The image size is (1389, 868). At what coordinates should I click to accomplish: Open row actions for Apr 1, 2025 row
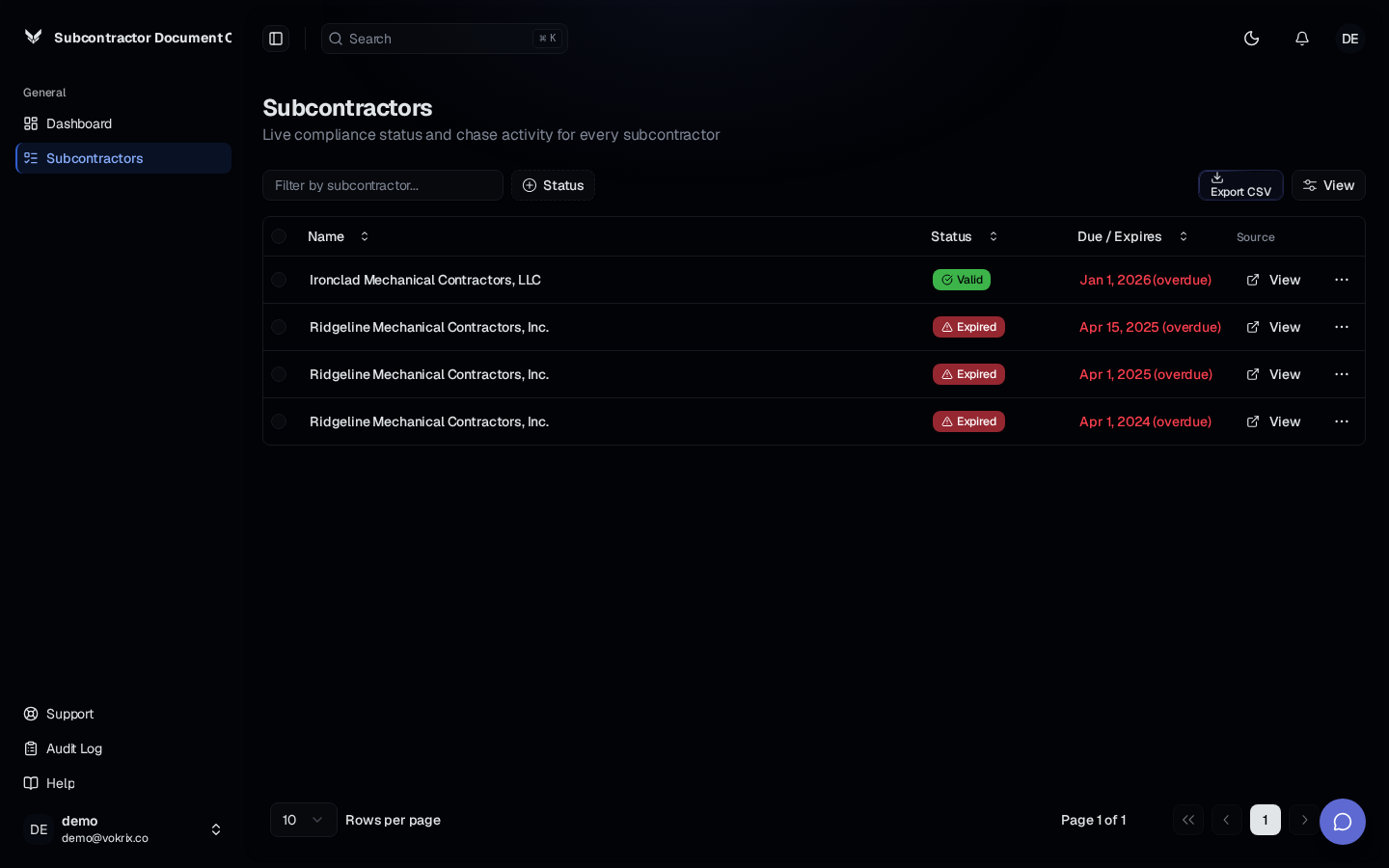[x=1342, y=374]
